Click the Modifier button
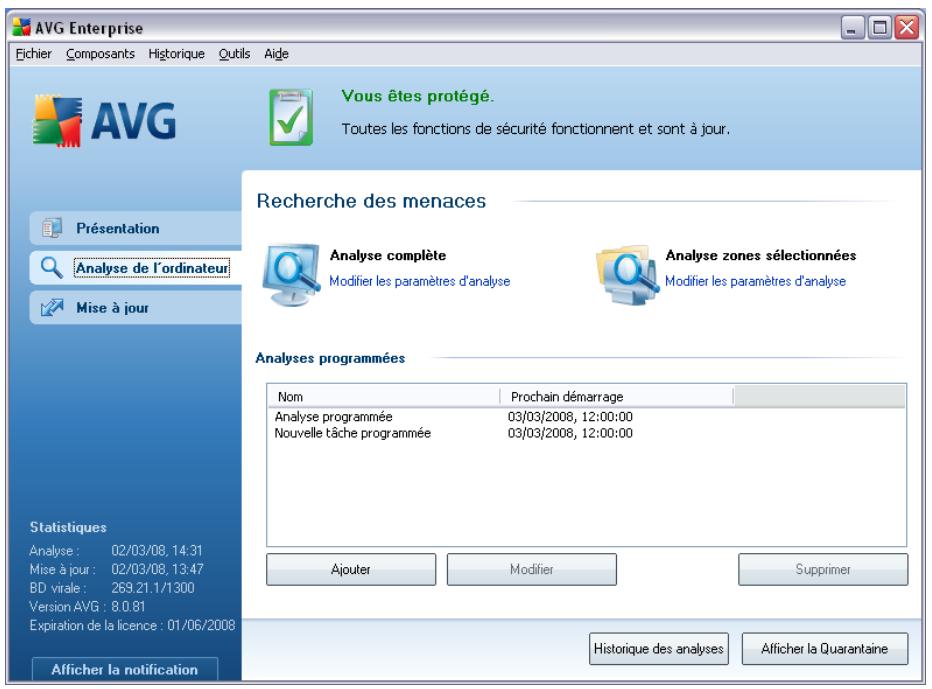This screenshot has height=689, width=932. tap(531, 569)
